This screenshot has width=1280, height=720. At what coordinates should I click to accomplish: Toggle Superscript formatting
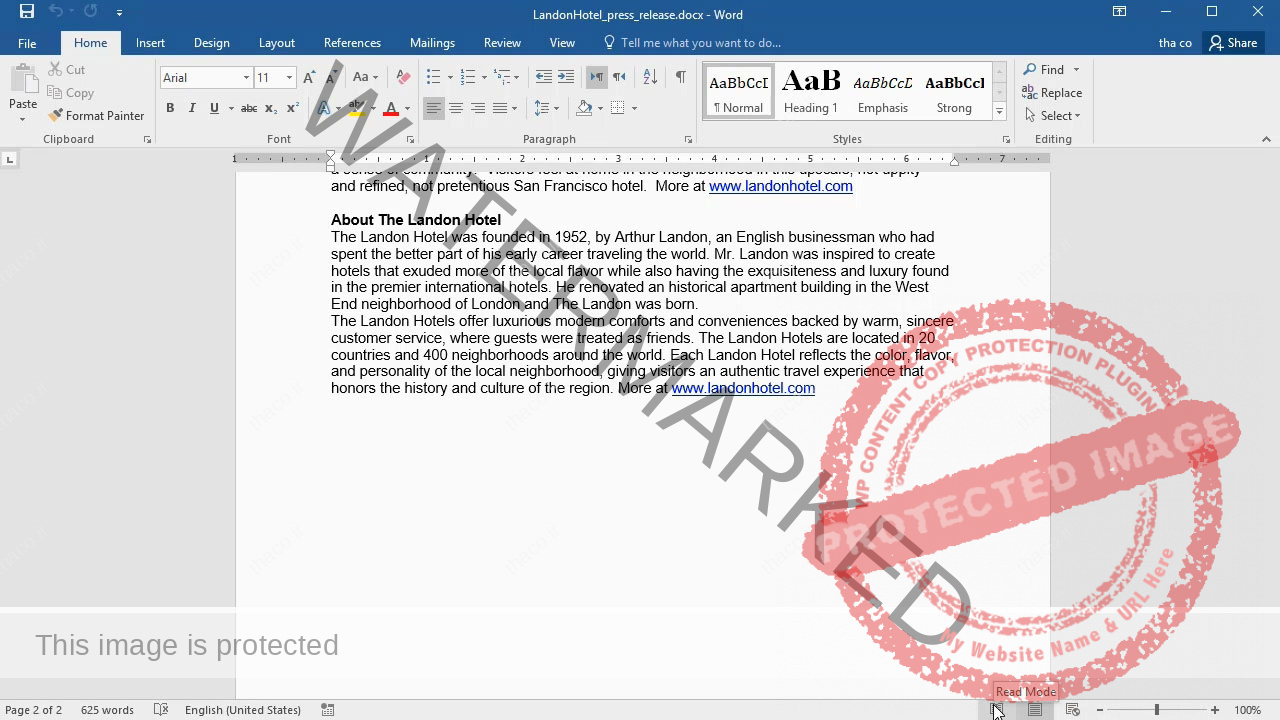292,108
